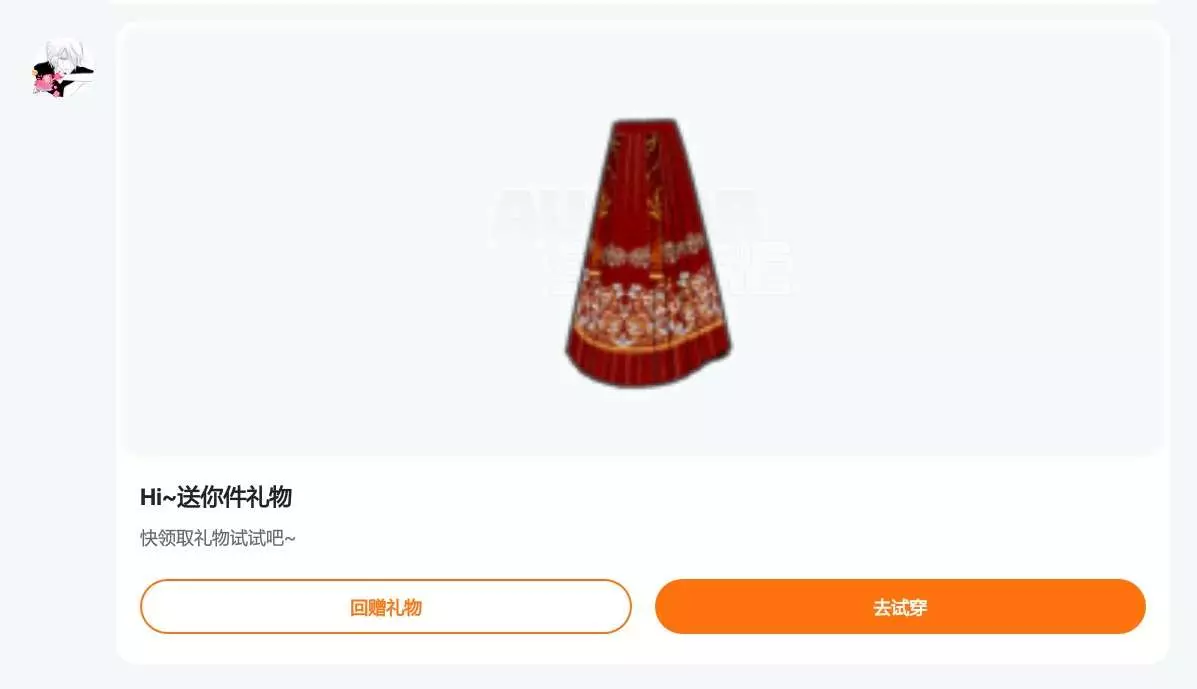Tap the 去试穿 orange button

coord(900,607)
